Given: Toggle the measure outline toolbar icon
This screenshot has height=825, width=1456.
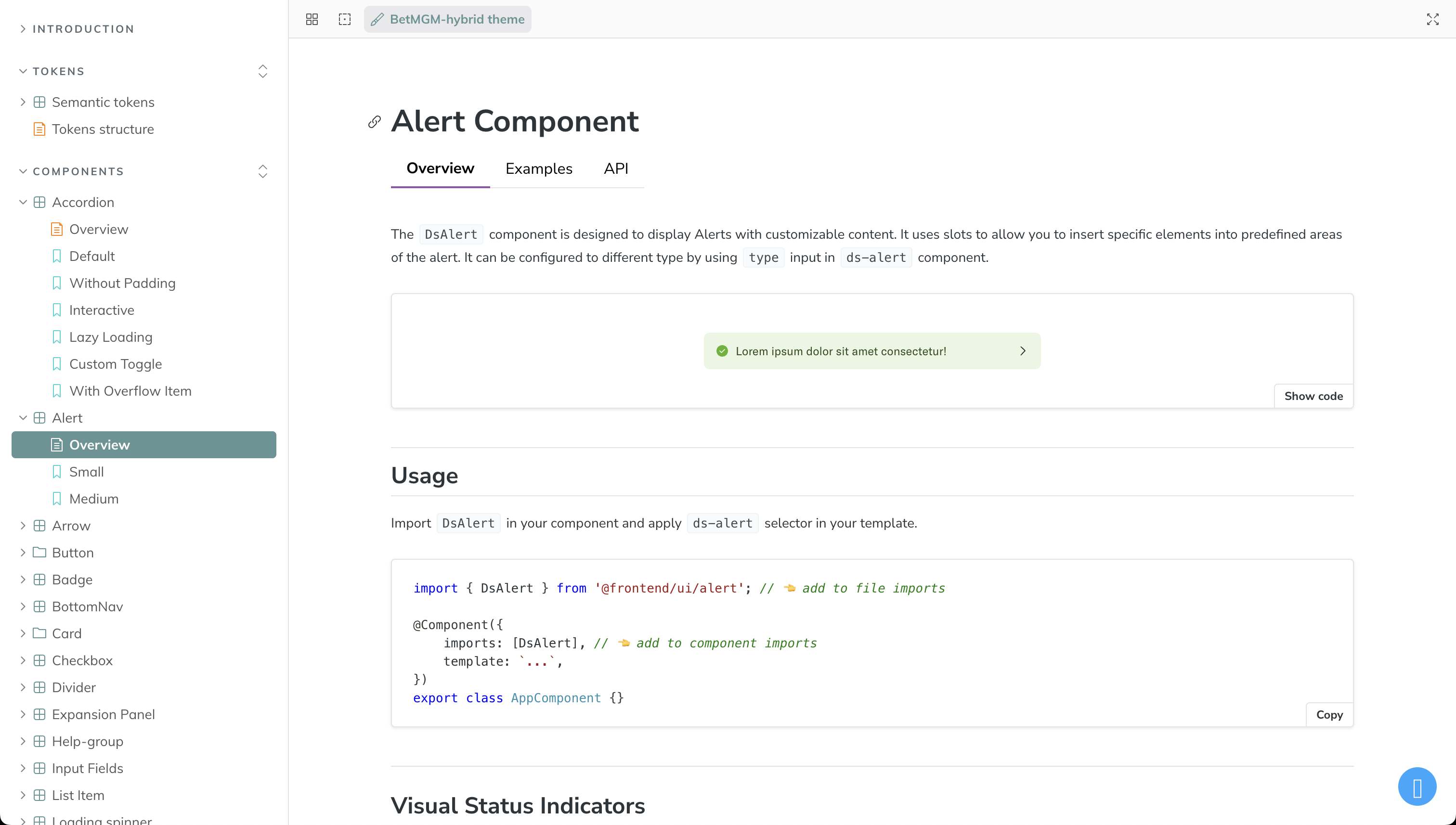Looking at the screenshot, I should 345,19.
